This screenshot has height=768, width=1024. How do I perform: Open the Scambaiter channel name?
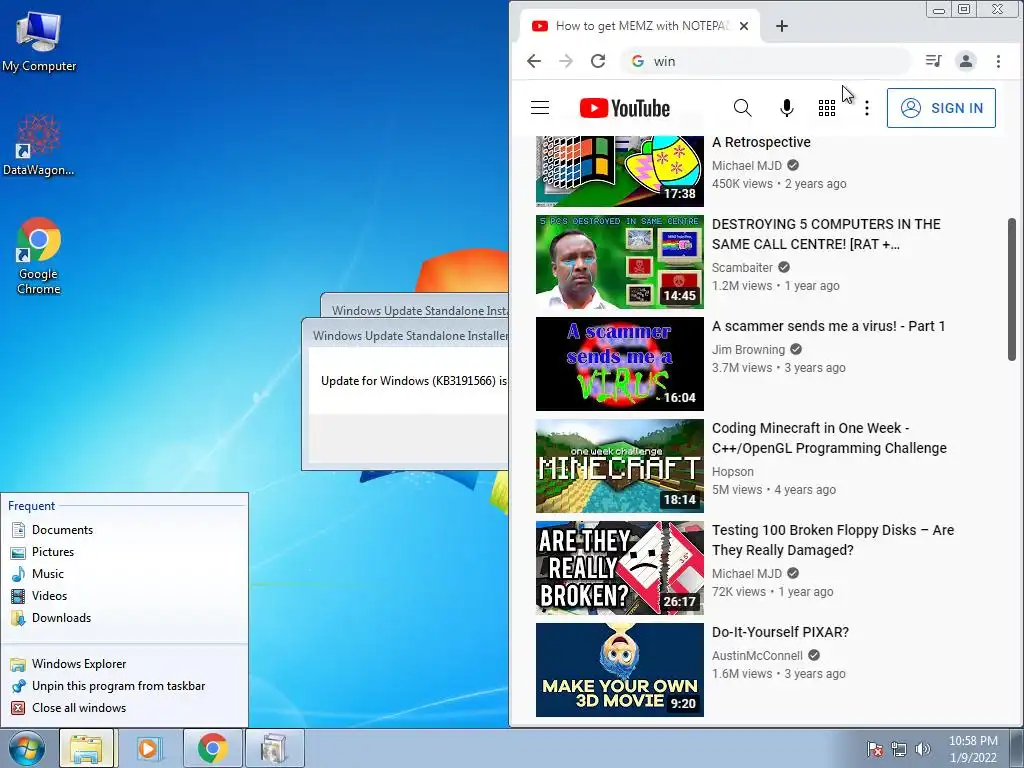[742, 267]
